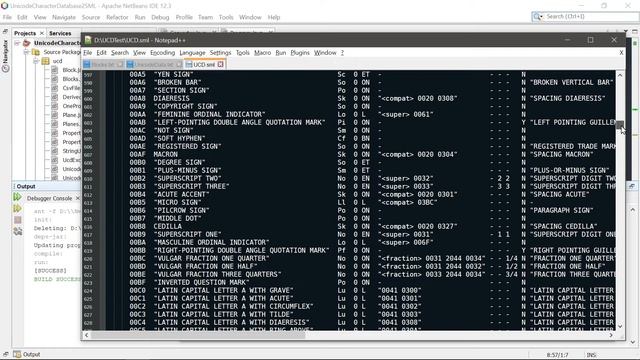Select the ucd package icon

[45, 61]
